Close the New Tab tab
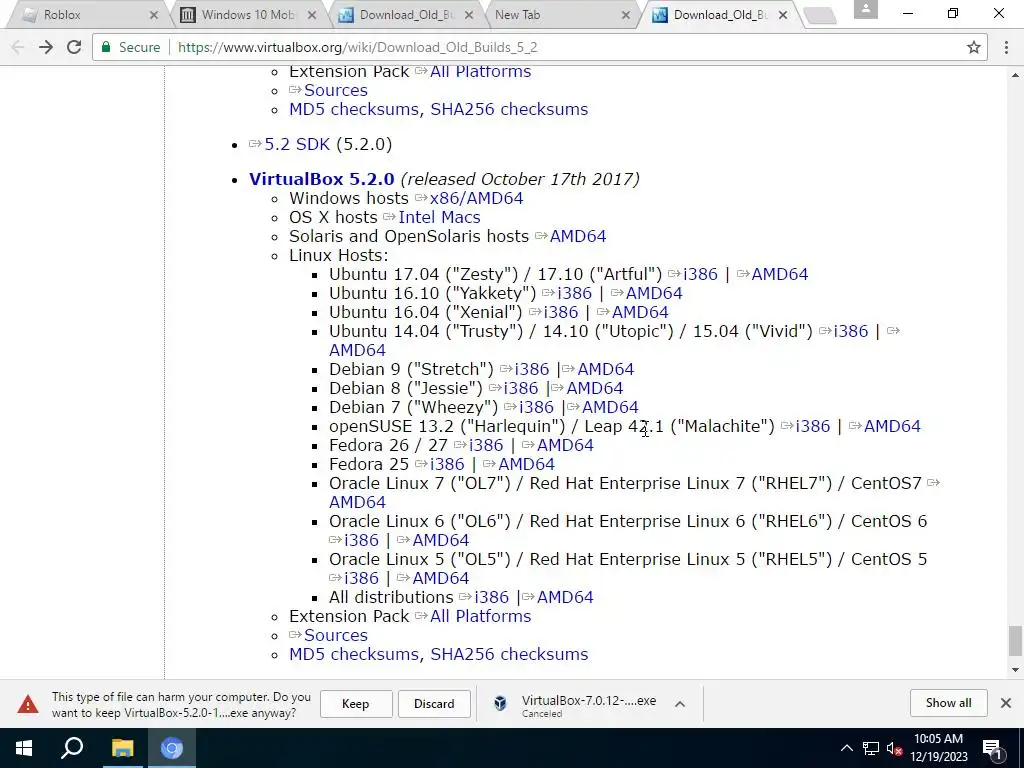Viewport: 1024px width, 768px height. tap(626, 14)
